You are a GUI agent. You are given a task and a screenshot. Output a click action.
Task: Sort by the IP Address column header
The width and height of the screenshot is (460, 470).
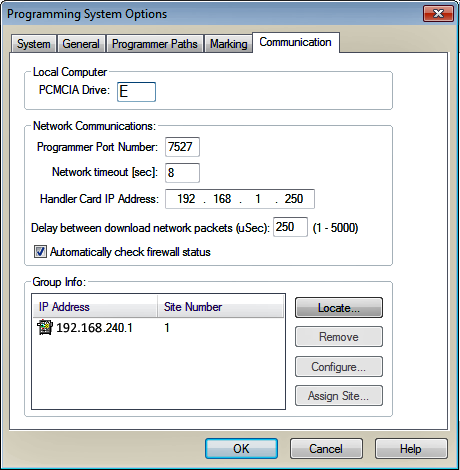(95, 307)
